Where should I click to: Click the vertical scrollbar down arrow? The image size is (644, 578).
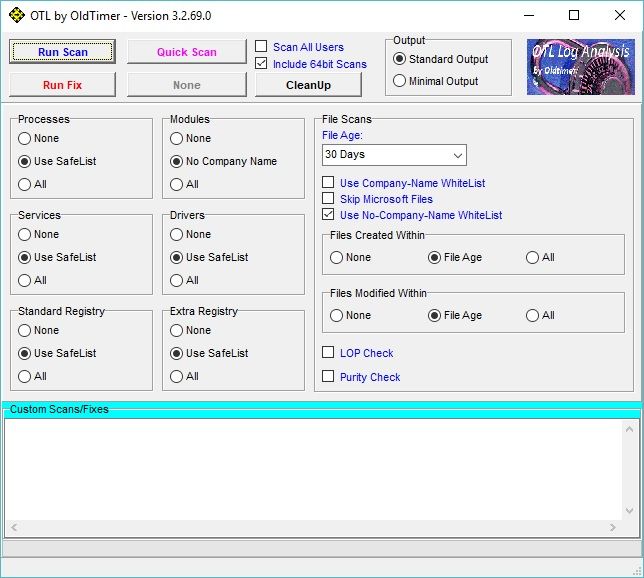click(629, 511)
